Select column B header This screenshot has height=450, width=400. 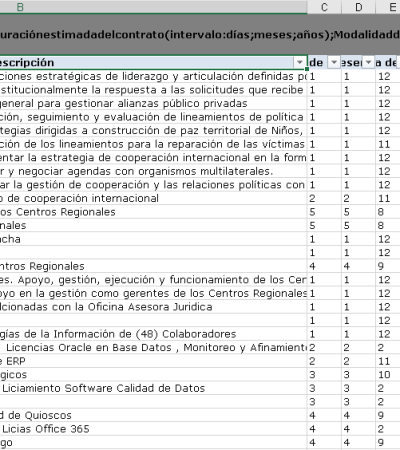[x=153, y=7]
